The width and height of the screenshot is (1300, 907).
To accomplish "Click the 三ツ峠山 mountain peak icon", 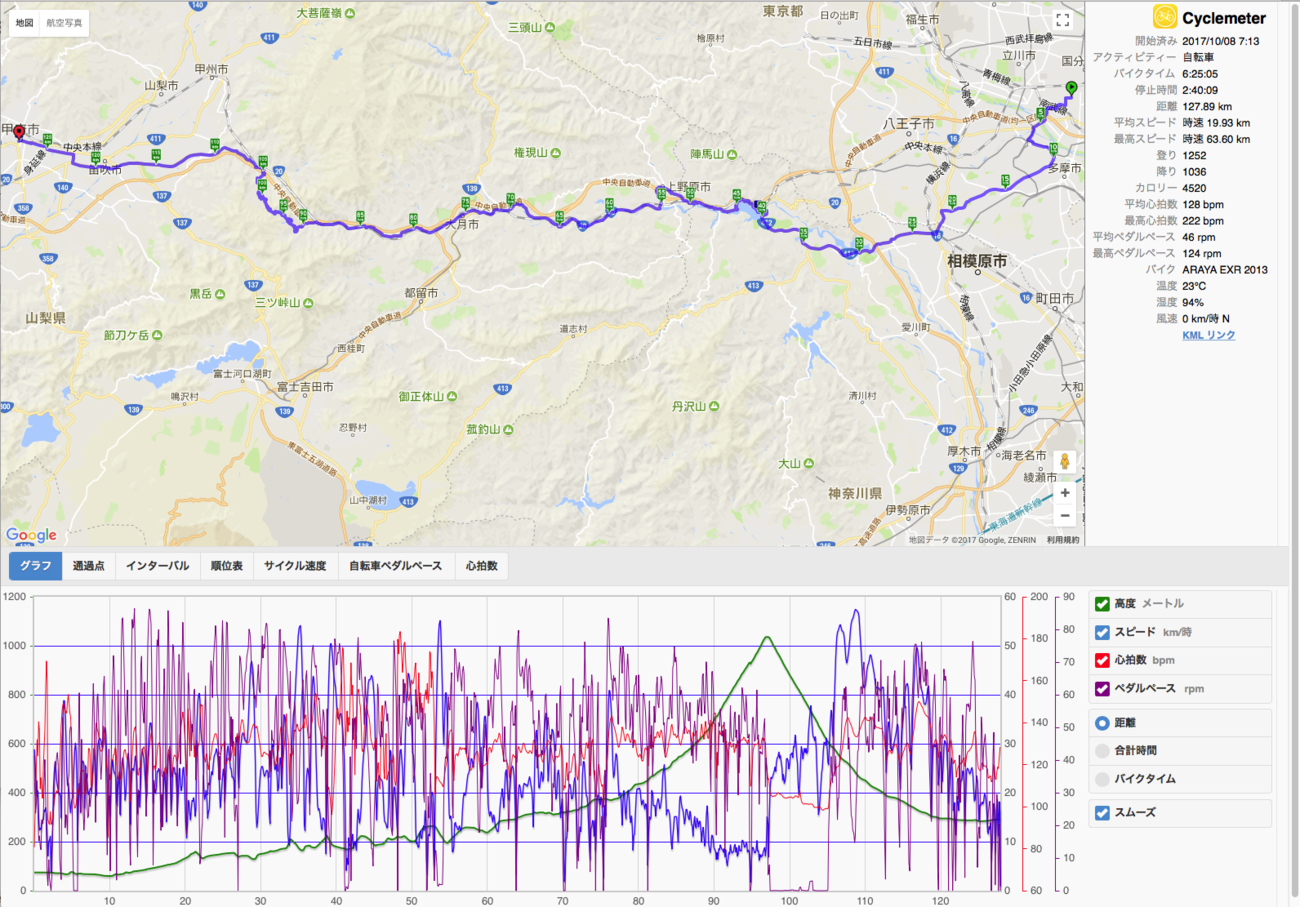I will click(x=310, y=301).
